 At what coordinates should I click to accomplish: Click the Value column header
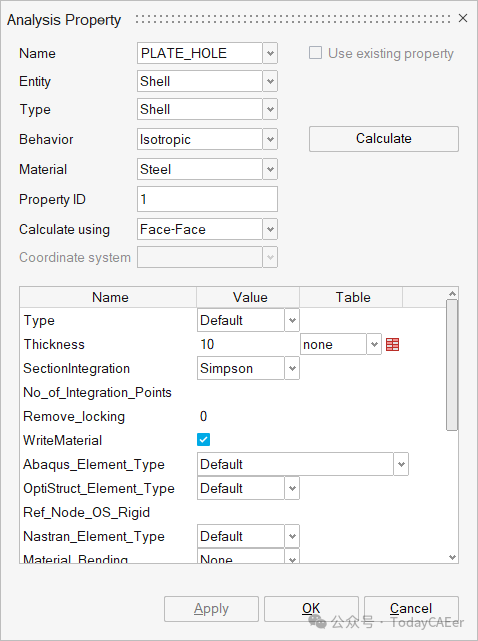click(248, 297)
